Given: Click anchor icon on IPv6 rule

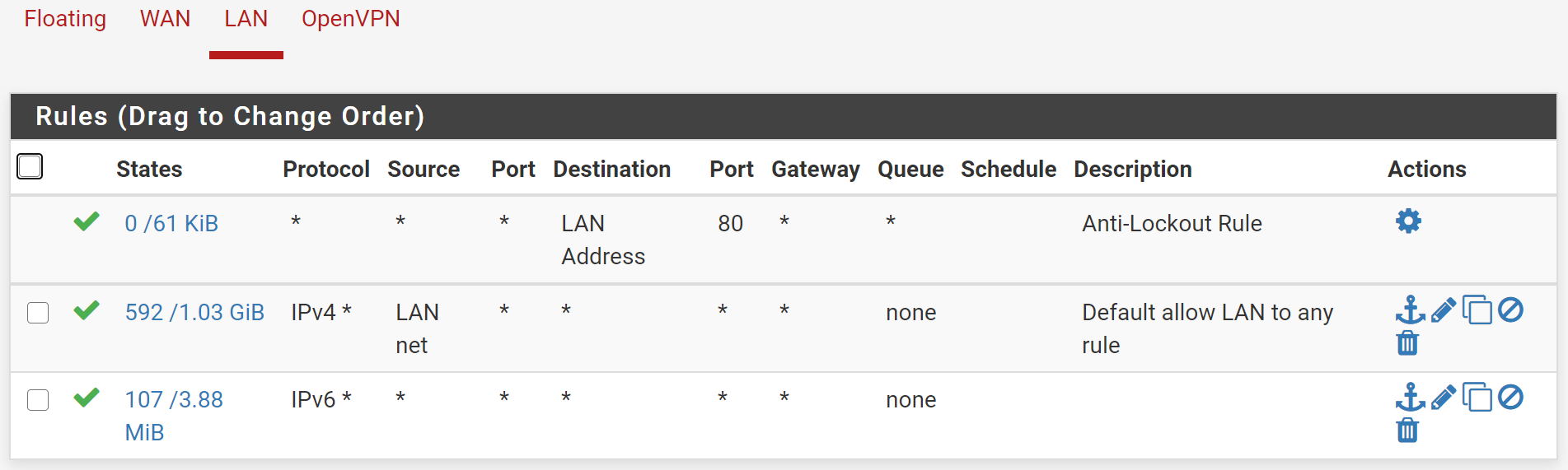Looking at the screenshot, I should pyautogui.click(x=1410, y=398).
